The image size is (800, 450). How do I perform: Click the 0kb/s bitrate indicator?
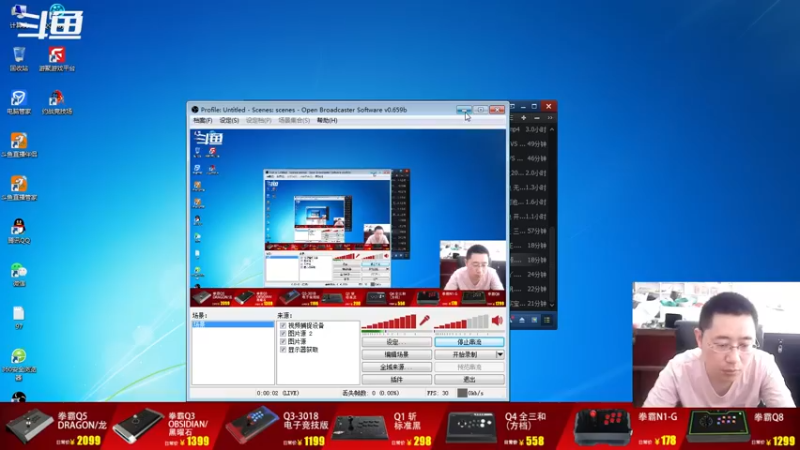pyautogui.click(x=470, y=393)
